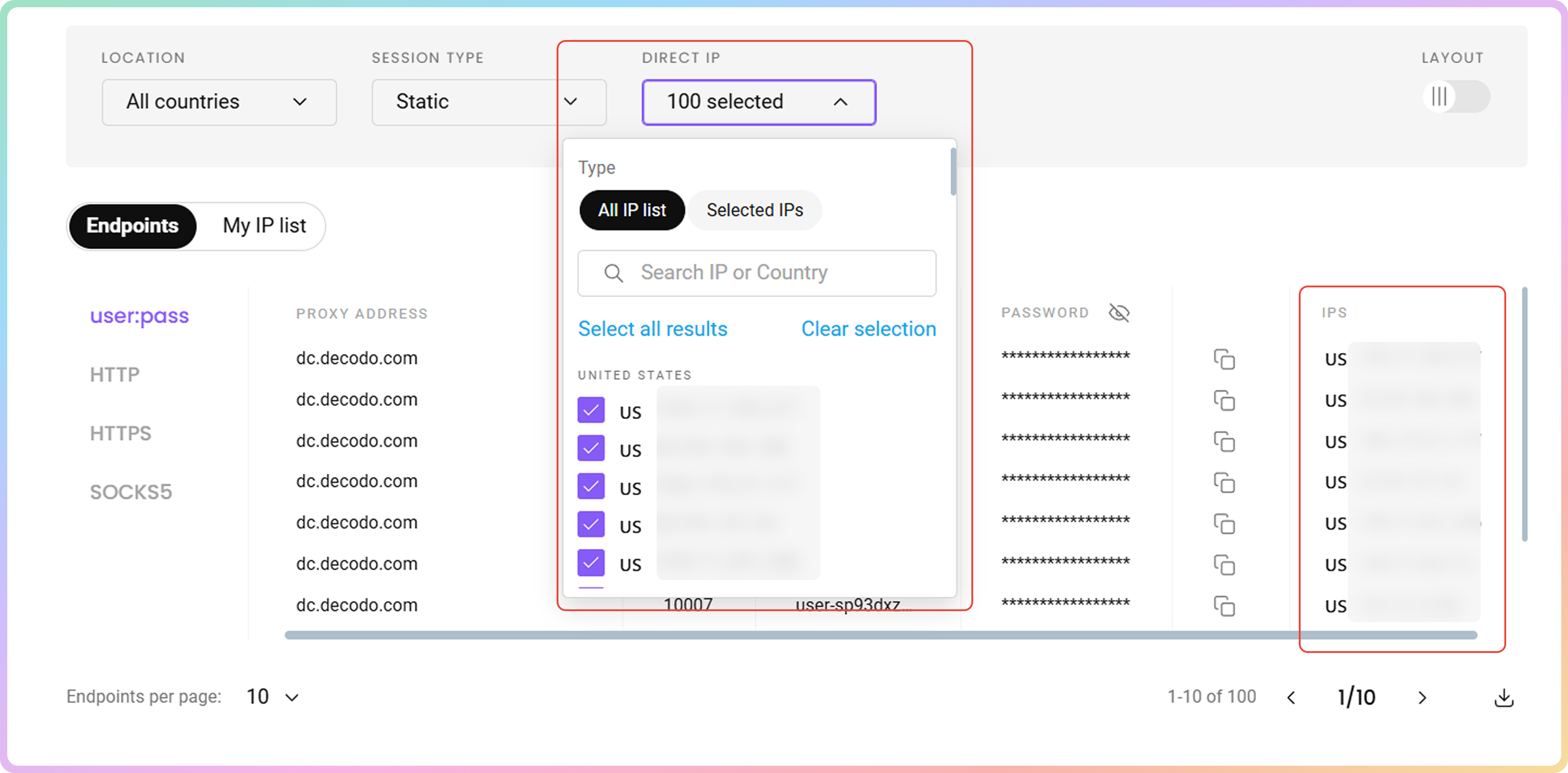Screen dimensions: 1568x773
Task: Uncheck the first US IP checkbox
Action: 590,410
